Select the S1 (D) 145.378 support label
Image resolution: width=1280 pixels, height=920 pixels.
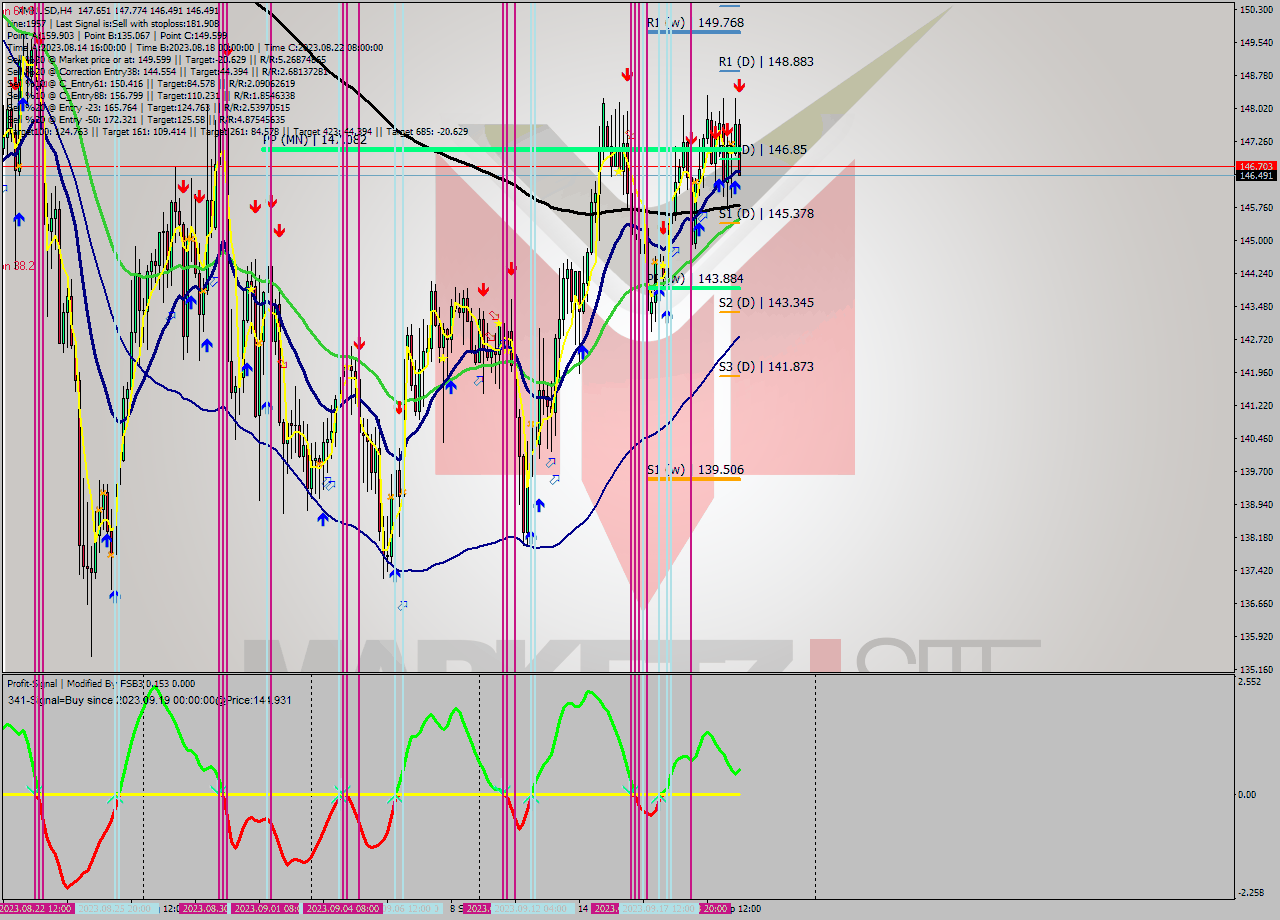pyautogui.click(x=766, y=214)
